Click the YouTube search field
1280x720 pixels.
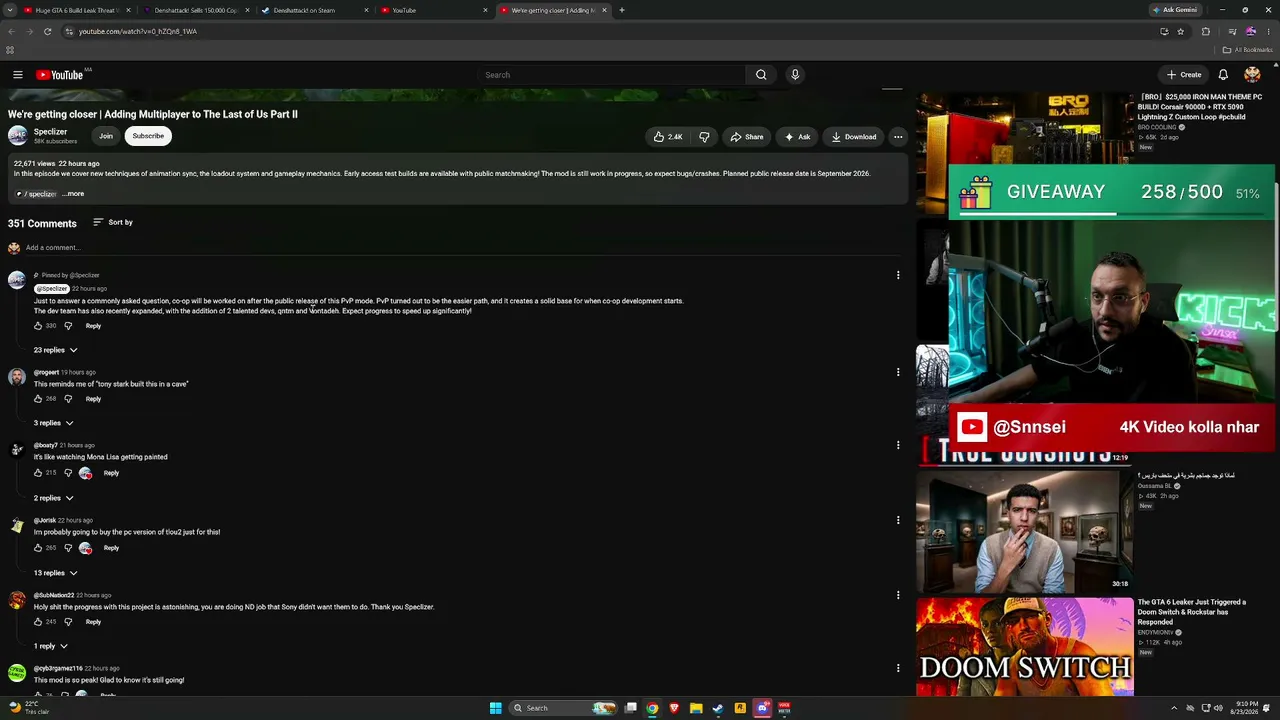[x=612, y=75]
